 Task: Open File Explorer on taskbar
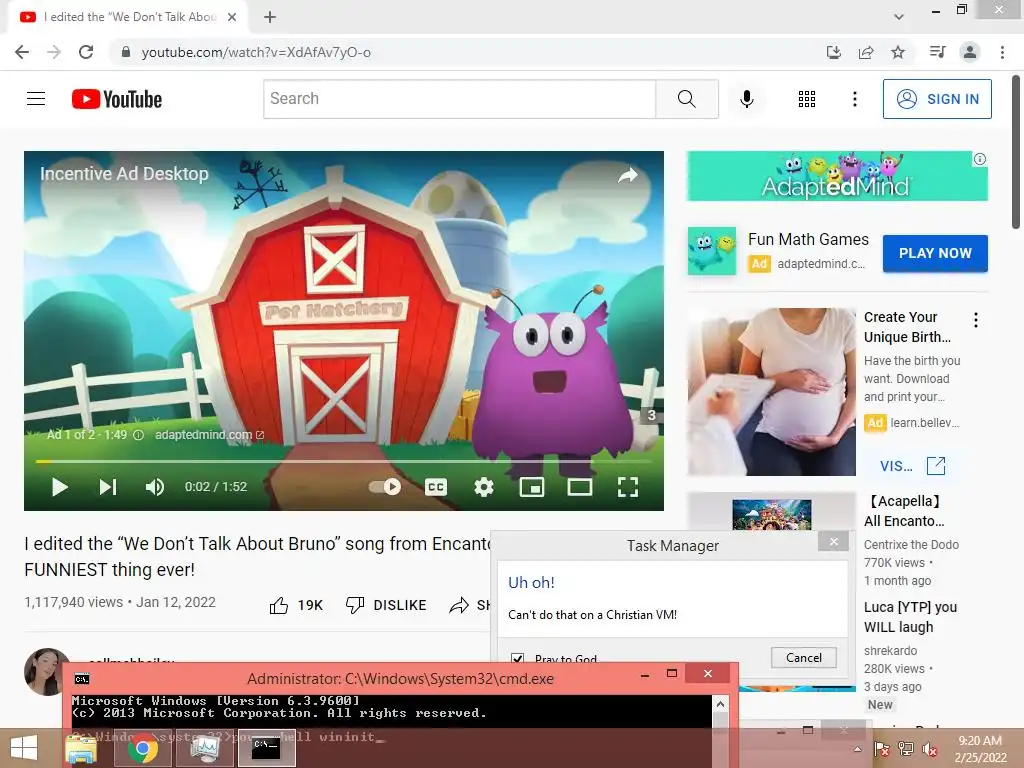point(82,748)
